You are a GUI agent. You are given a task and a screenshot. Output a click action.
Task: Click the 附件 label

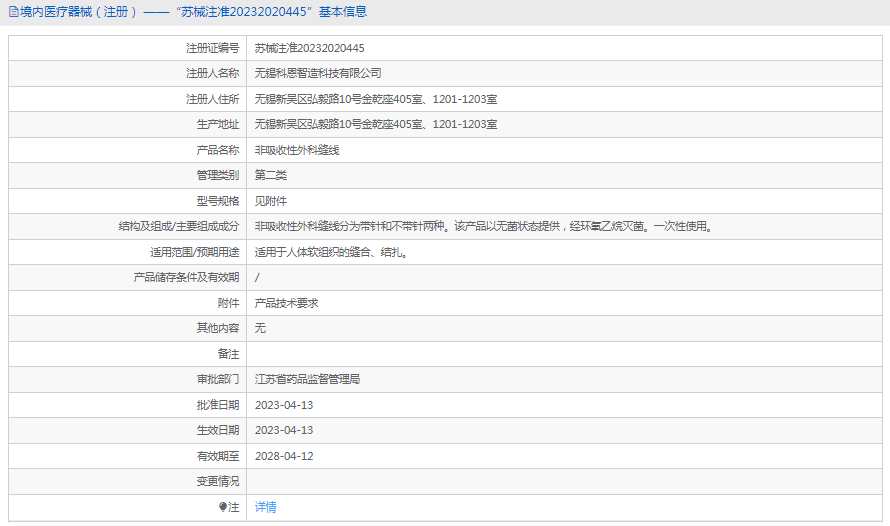pyautogui.click(x=229, y=304)
